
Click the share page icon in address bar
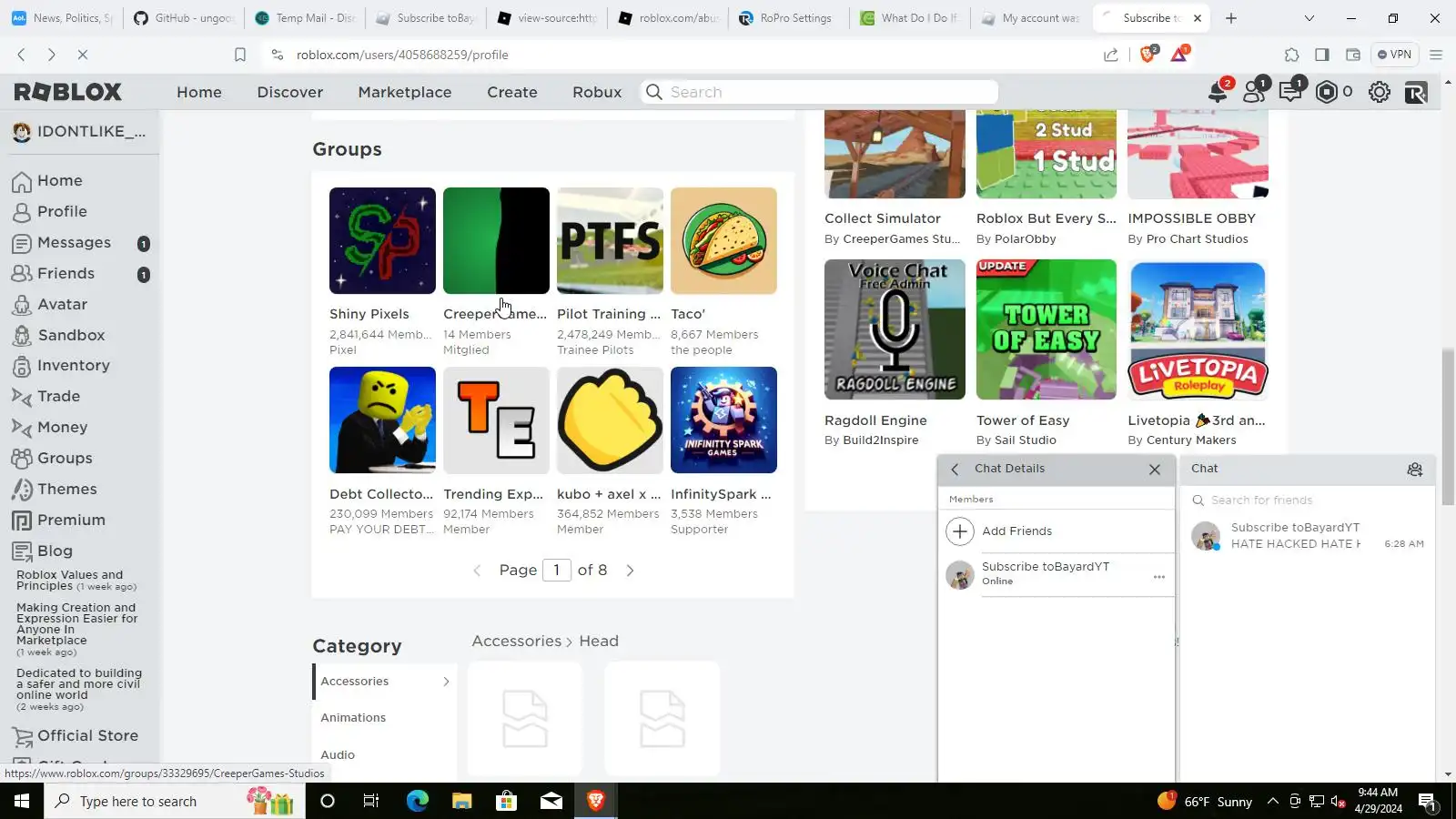(x=1111, y=55)
